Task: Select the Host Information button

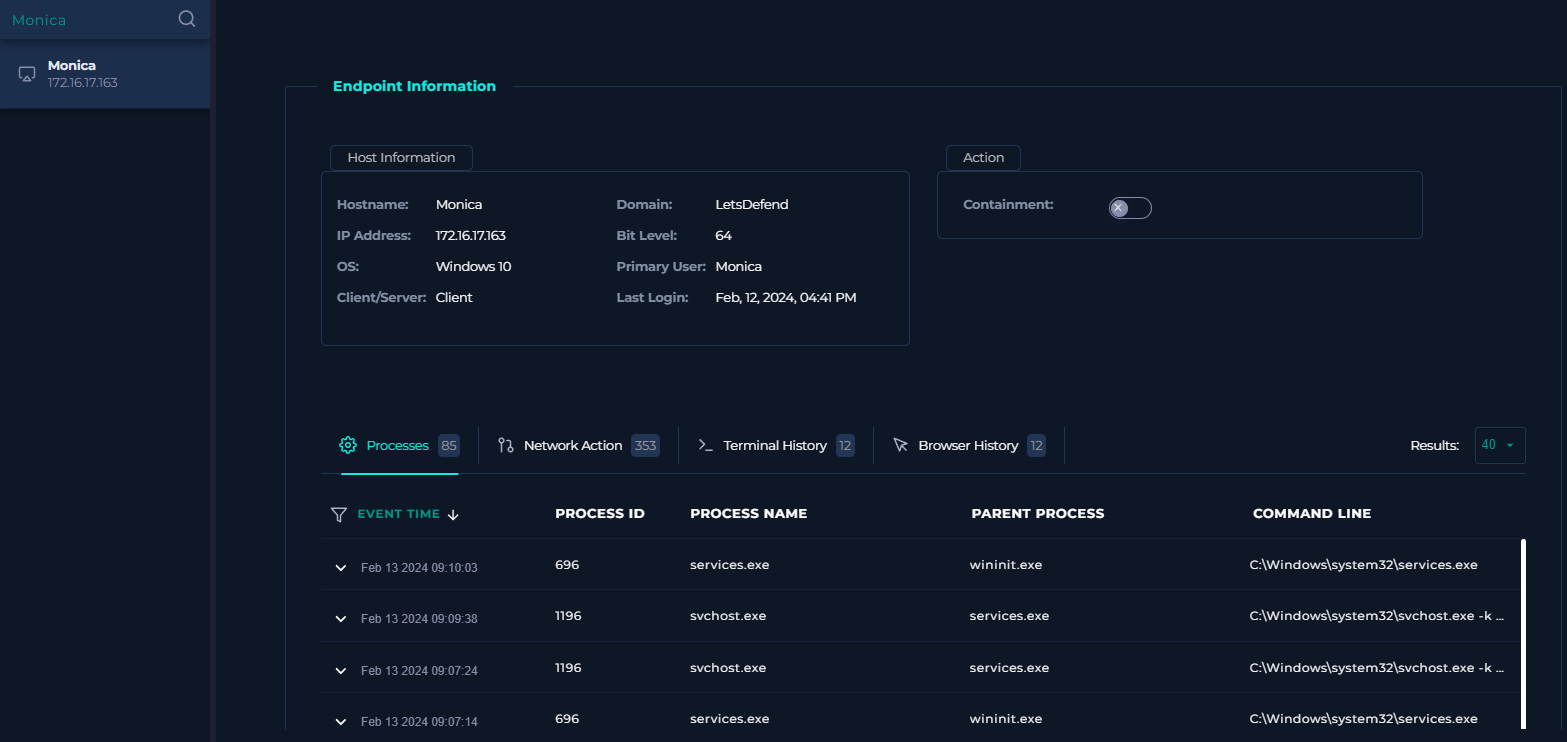Action: 401,157
